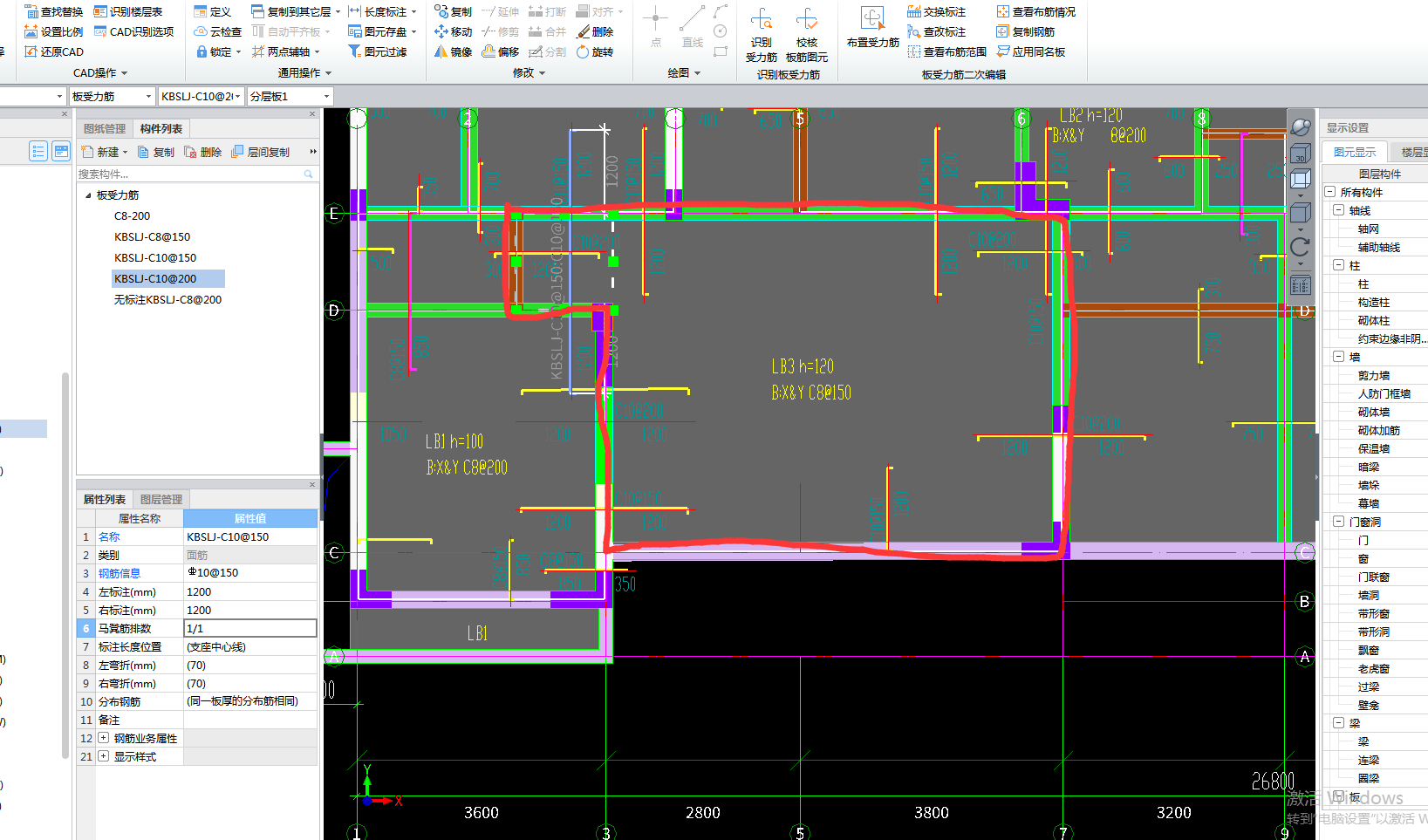Click 图元过滤 filter tool
The width and height of the screenshot is (1428, 840).
pos(378,51)
